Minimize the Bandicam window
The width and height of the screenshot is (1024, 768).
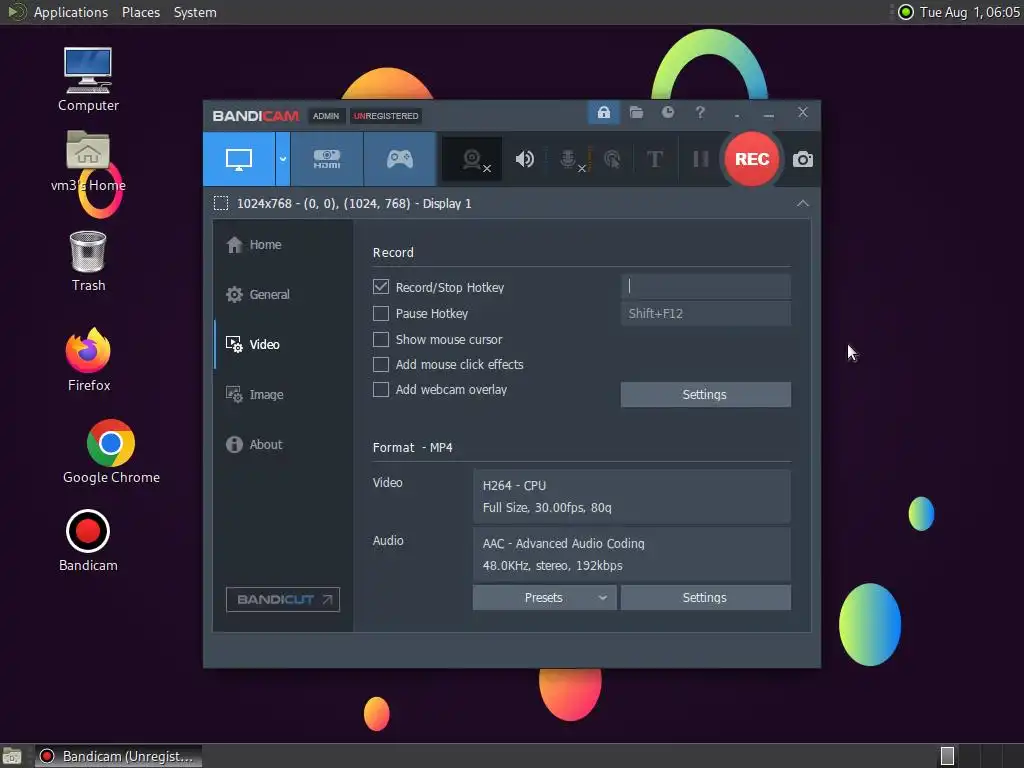pos(769,113)
